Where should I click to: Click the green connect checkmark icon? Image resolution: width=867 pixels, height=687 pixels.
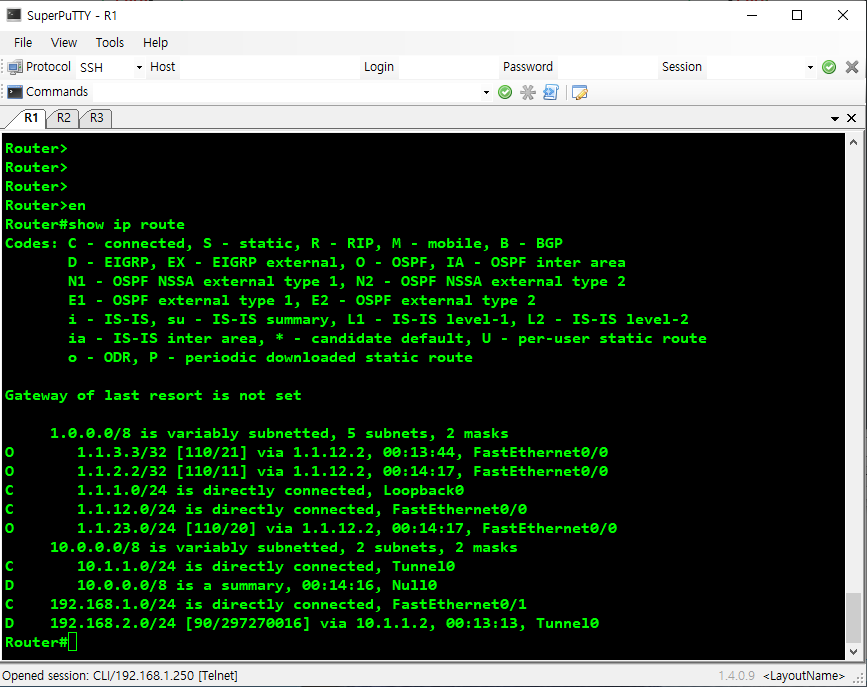pyautogui.click(x=829, y=67)
